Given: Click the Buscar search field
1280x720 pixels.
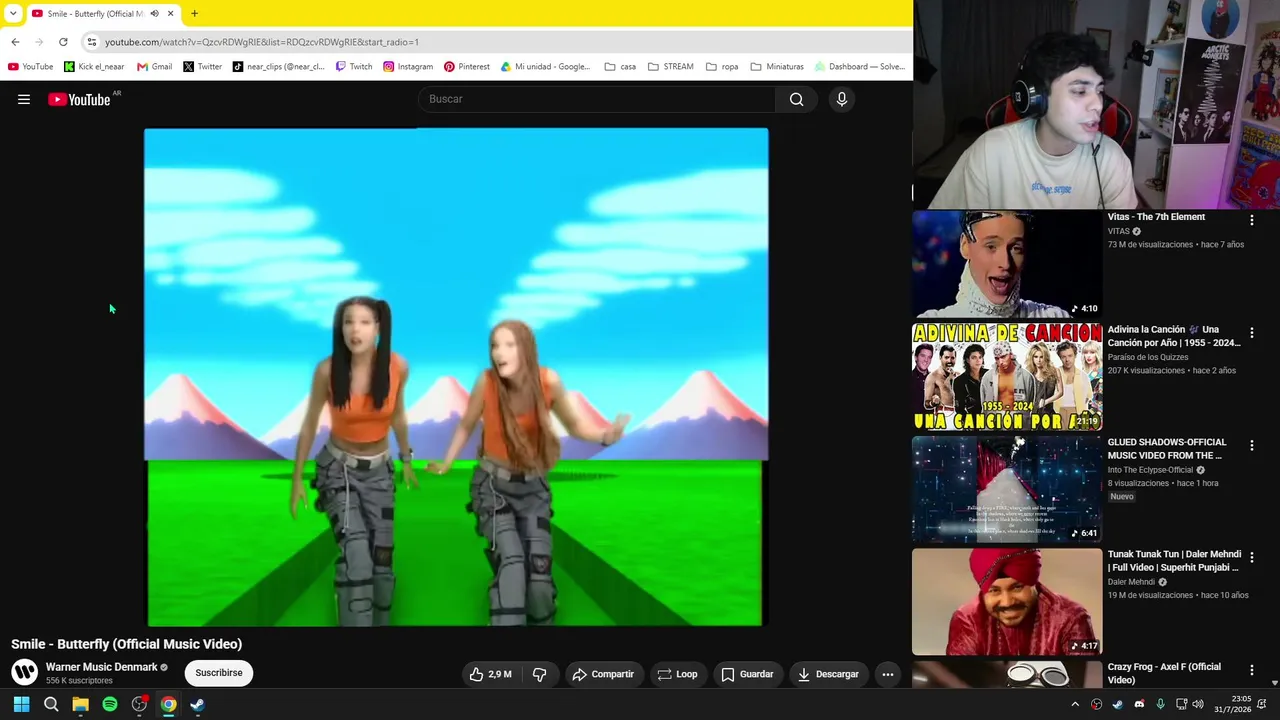Looking at the screenshot, I should tap(597, 99).
